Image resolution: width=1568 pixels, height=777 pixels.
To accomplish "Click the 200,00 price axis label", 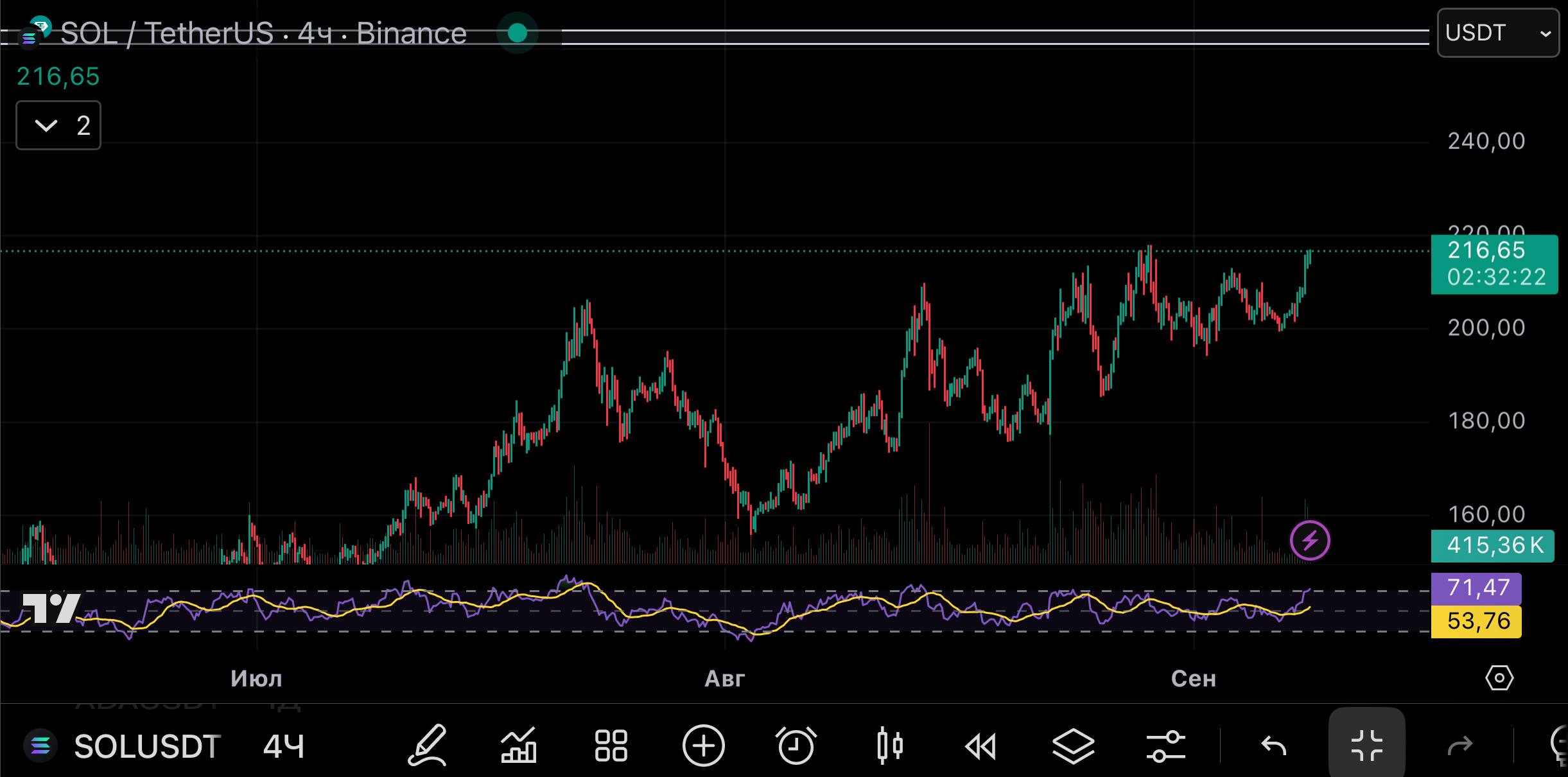I will tap(1486, 328).
